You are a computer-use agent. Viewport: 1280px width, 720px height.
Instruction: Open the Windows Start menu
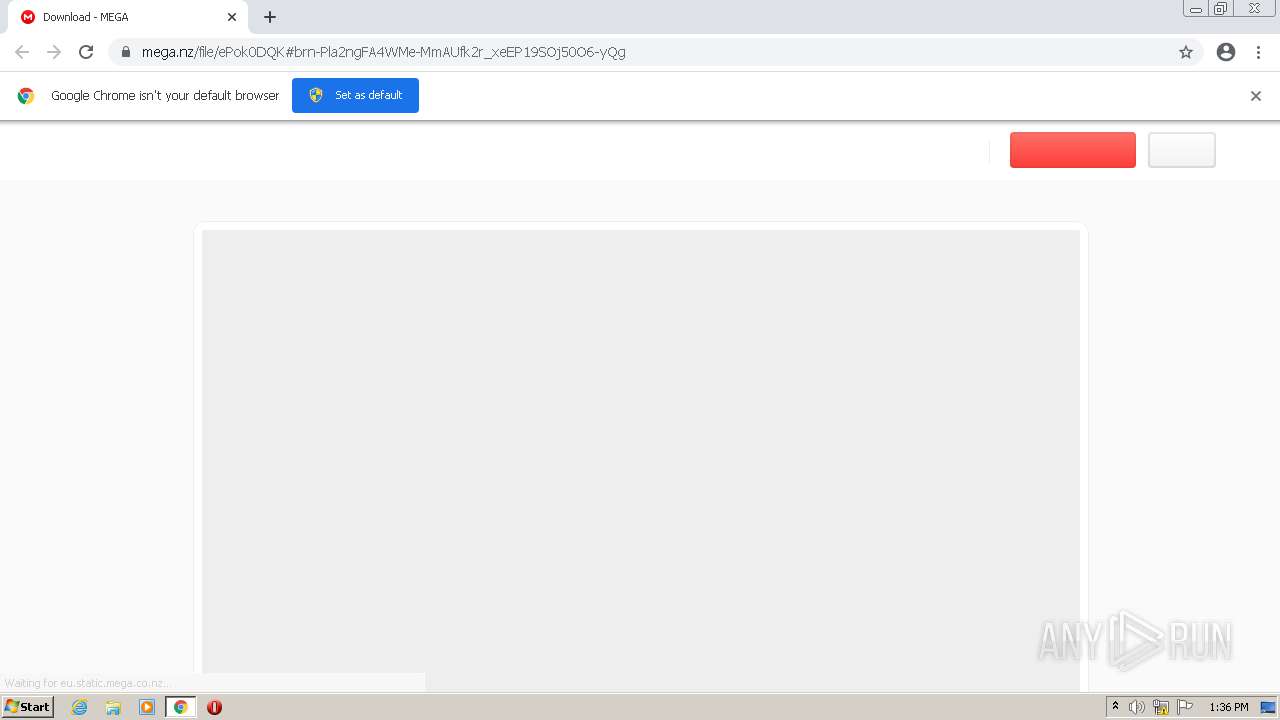pos(28,707)
